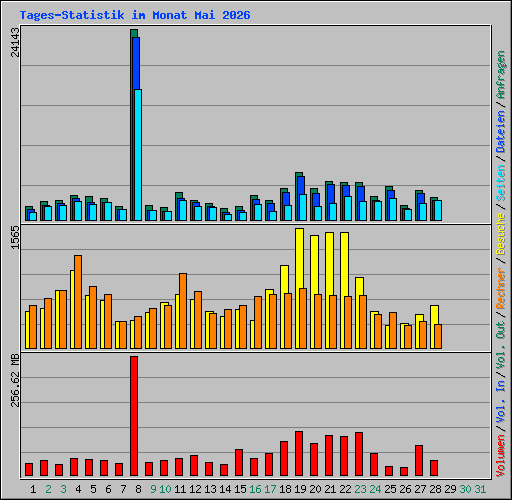Click the red volume bar for day 8
Image resolution: width=512 pixels, height=500 pixels.
click(134, 416)
